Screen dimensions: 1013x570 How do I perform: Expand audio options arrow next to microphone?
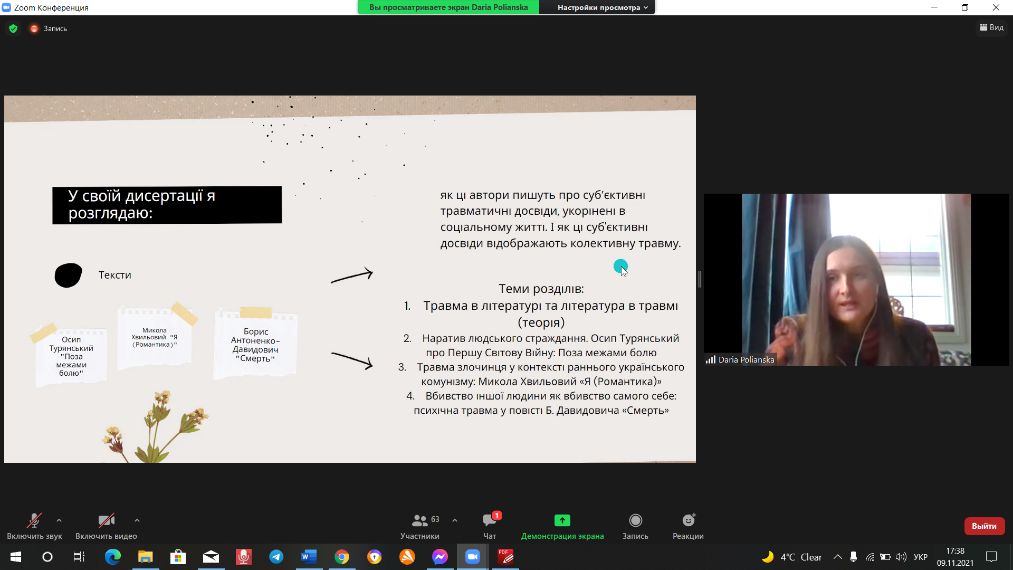tap(59, 520)
